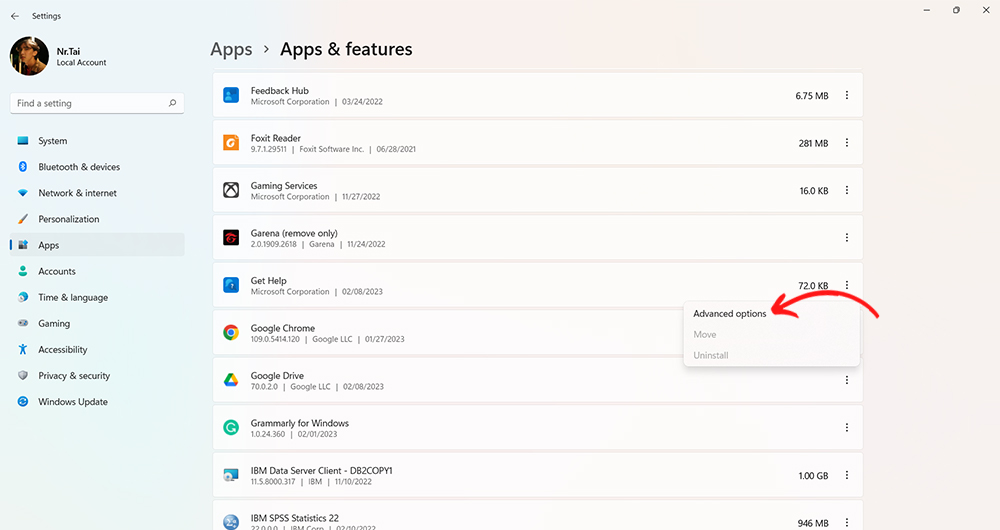This screenshot has width=1000, height=530.
Task: Open Privacy & security settings
Action: (x=97, y=376)
